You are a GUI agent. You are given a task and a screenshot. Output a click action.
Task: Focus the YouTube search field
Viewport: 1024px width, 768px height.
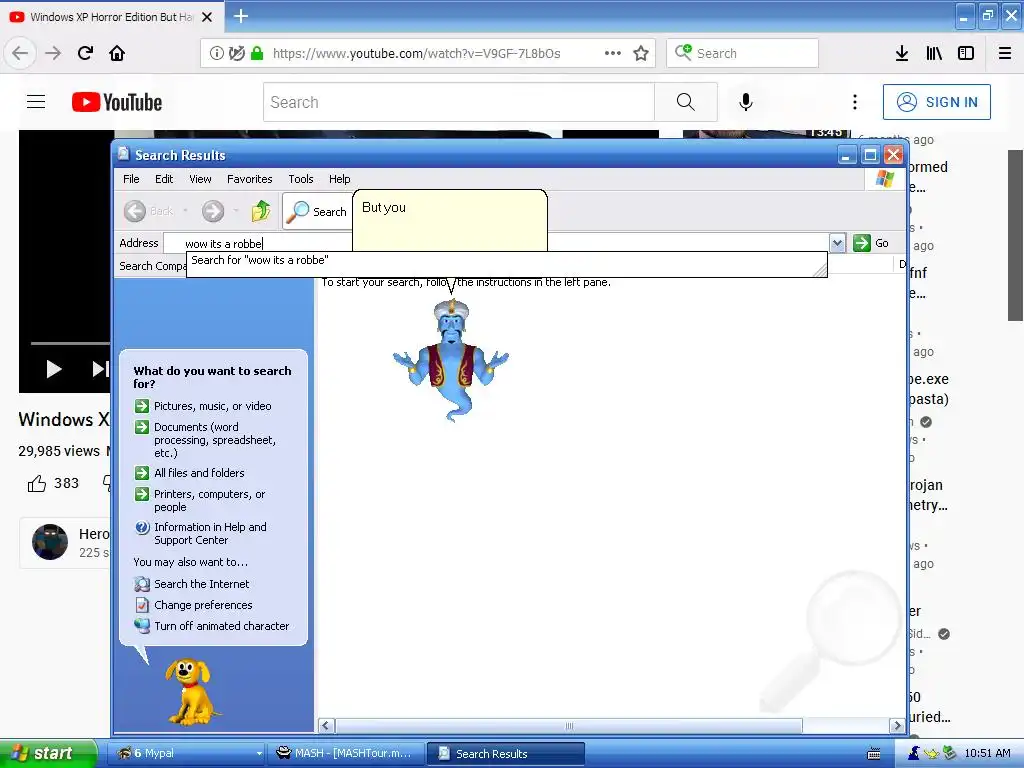tap(458, 102)
